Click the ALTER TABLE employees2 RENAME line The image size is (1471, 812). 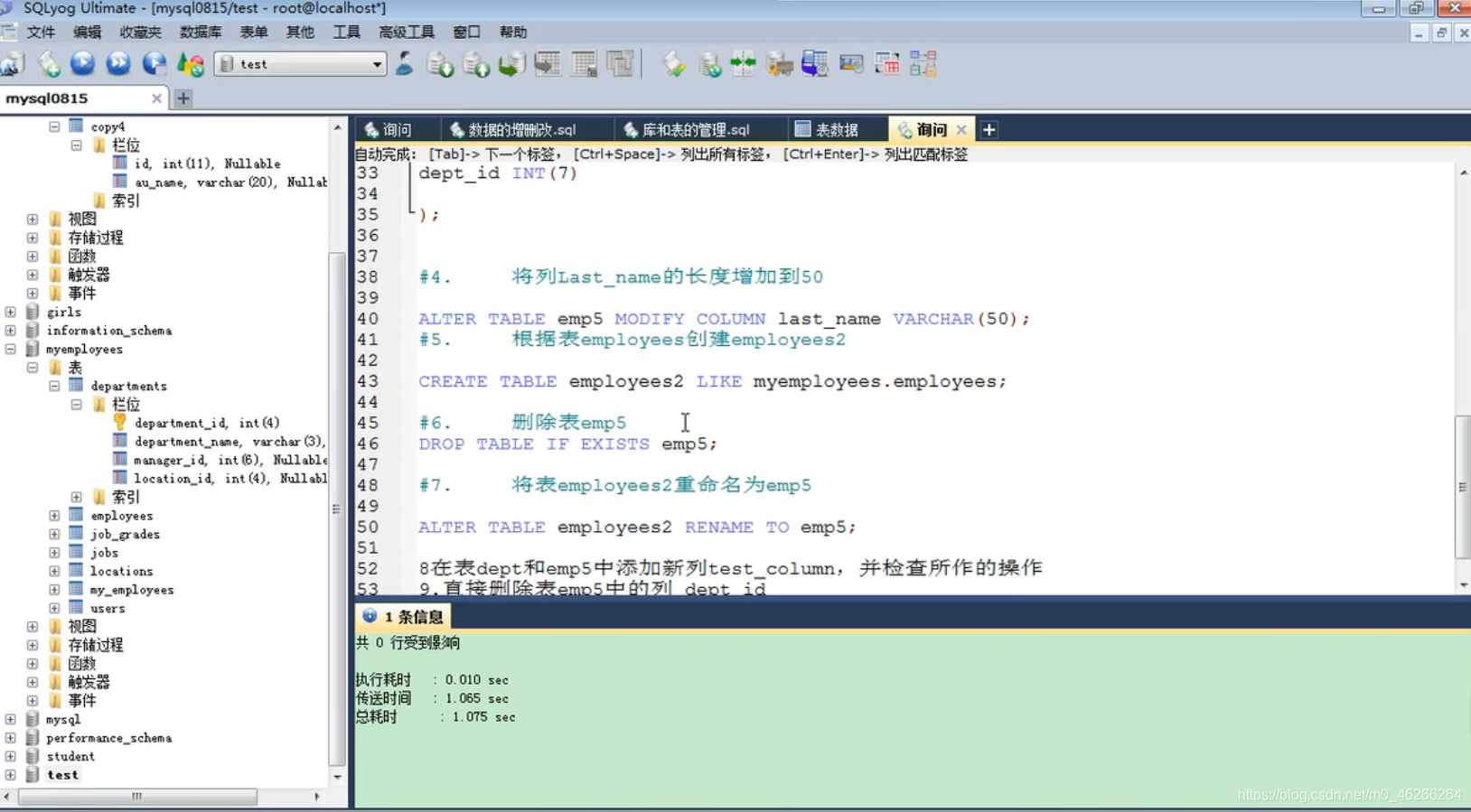(637, 527)
